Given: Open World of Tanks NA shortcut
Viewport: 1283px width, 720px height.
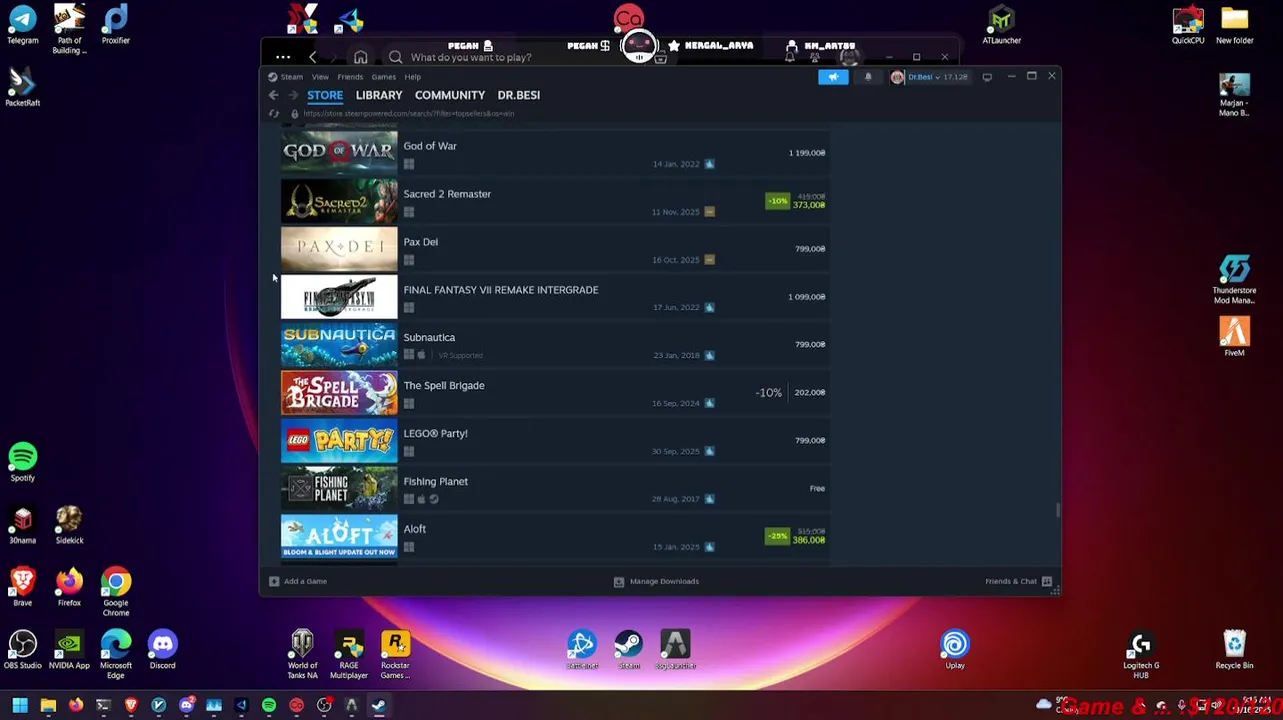Looking at the screenshot, I should tap(302, 654).
